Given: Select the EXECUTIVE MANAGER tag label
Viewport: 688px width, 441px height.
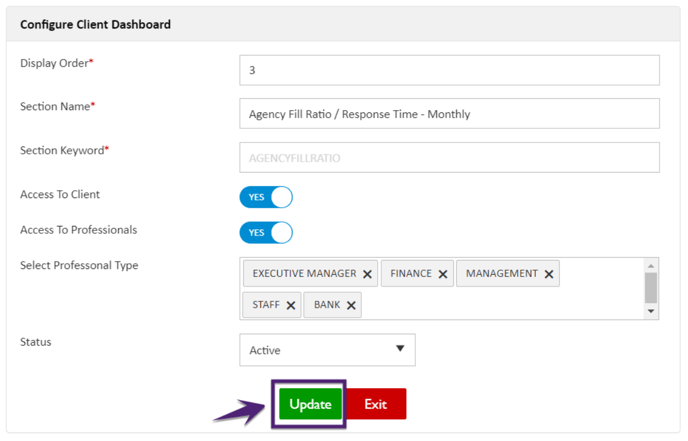Looking at the screenshot, I should (305, 274).
